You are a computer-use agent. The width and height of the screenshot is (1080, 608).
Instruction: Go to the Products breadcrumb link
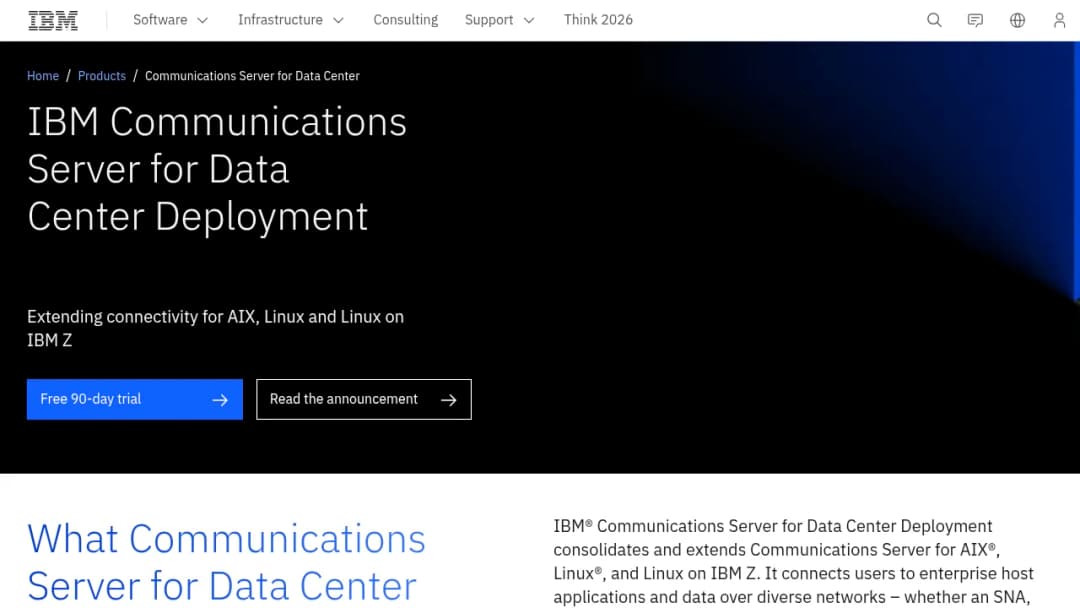pyautogui.click(x=102, y=76)
